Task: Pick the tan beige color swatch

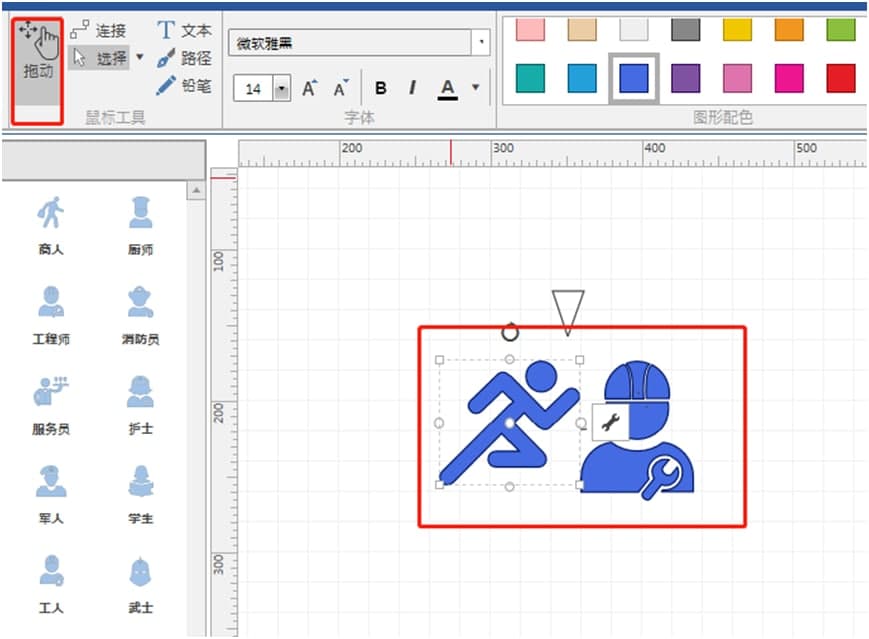Action: coord(582,29)
